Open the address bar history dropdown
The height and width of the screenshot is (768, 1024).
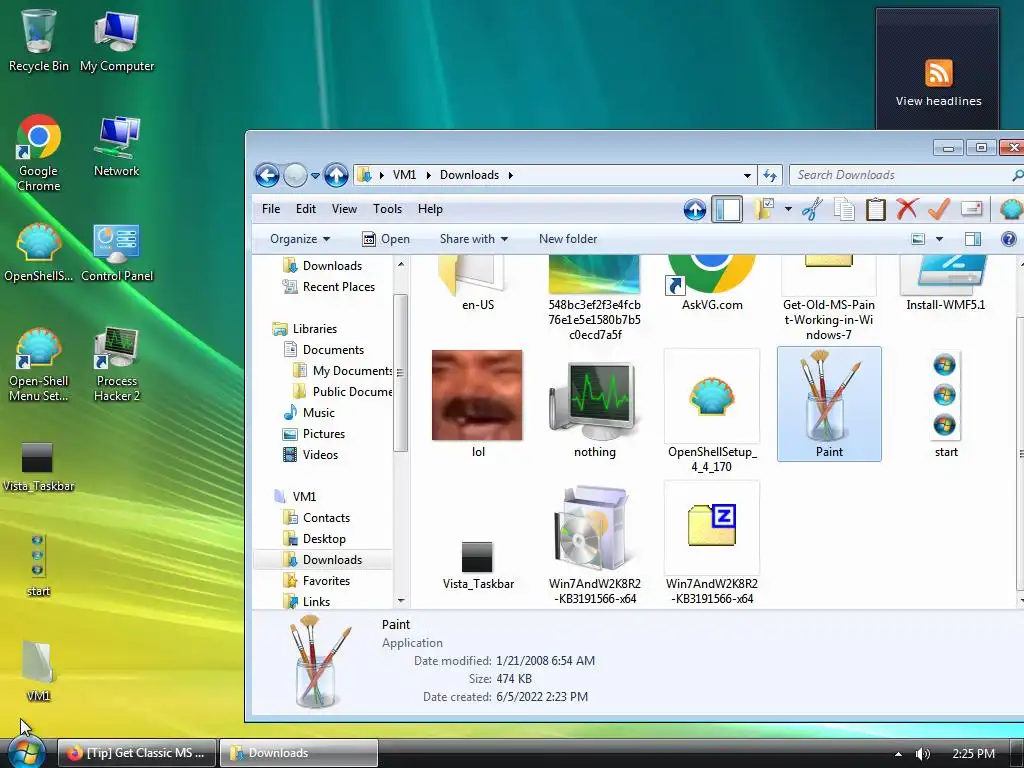(x=747, y=175)
